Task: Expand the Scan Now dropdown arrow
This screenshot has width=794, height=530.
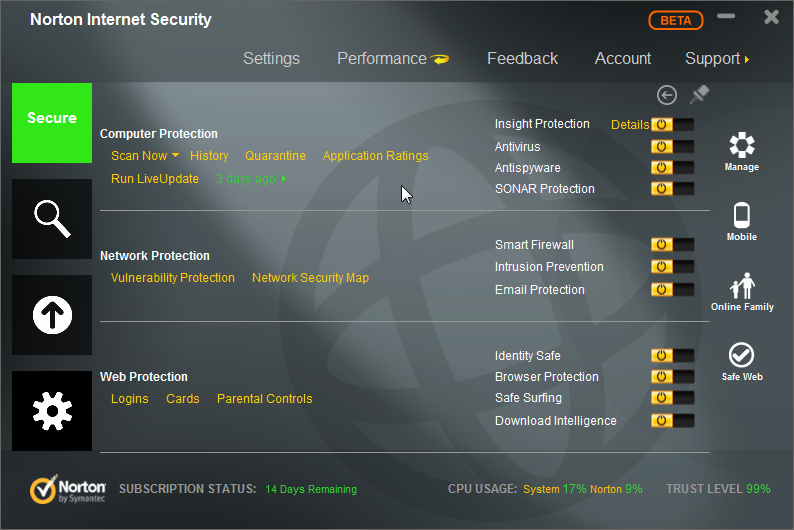Action: (x=175, y=155)
